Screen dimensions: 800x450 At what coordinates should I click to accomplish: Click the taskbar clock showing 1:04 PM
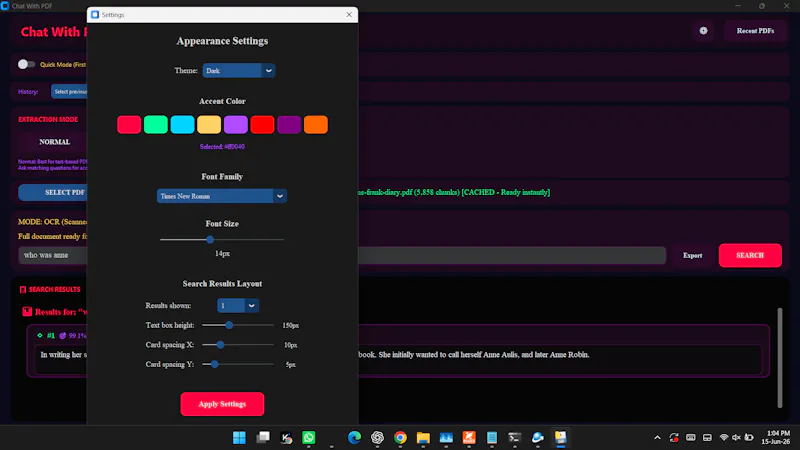pos(776,437)
